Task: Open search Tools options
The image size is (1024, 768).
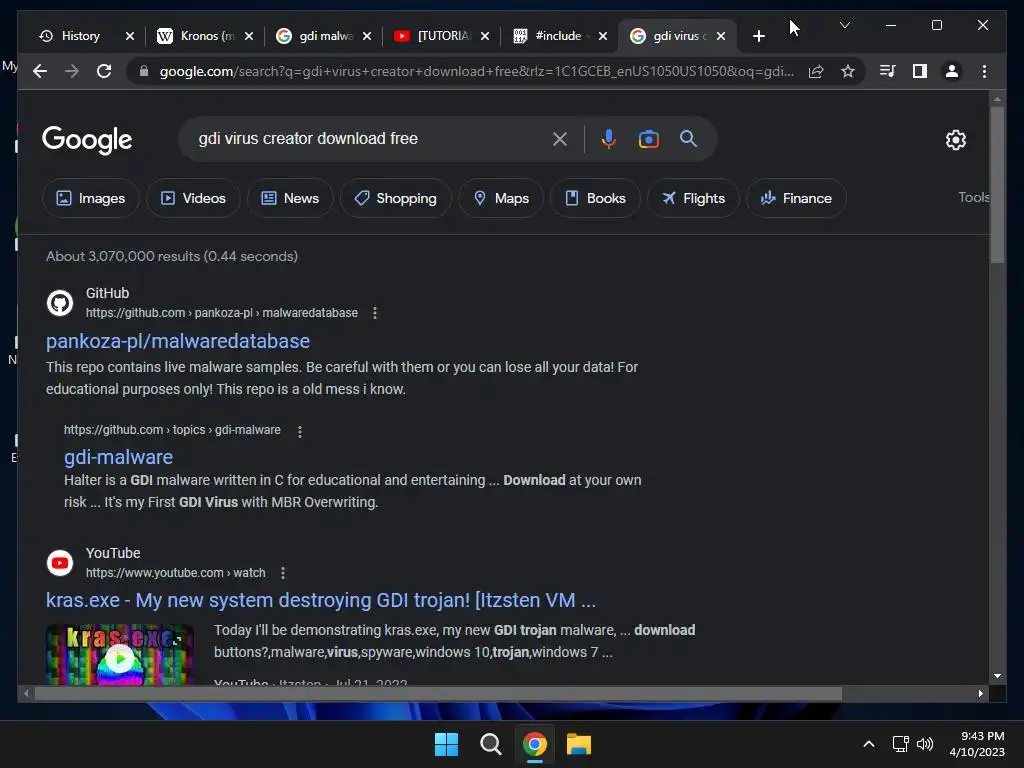Action: pyautogui.click(x=974, y=197)
